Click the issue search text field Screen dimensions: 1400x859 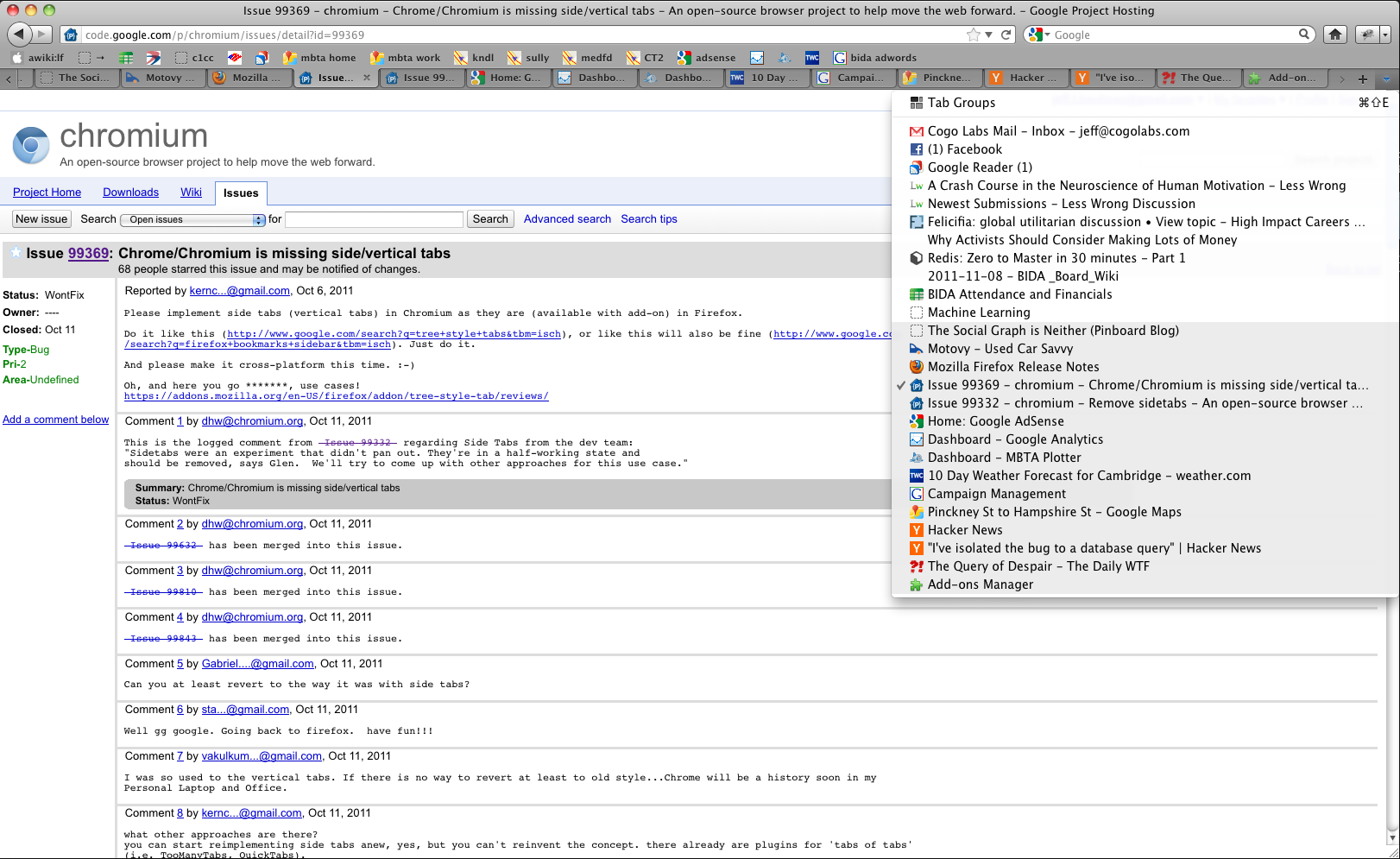pos(374,219)
